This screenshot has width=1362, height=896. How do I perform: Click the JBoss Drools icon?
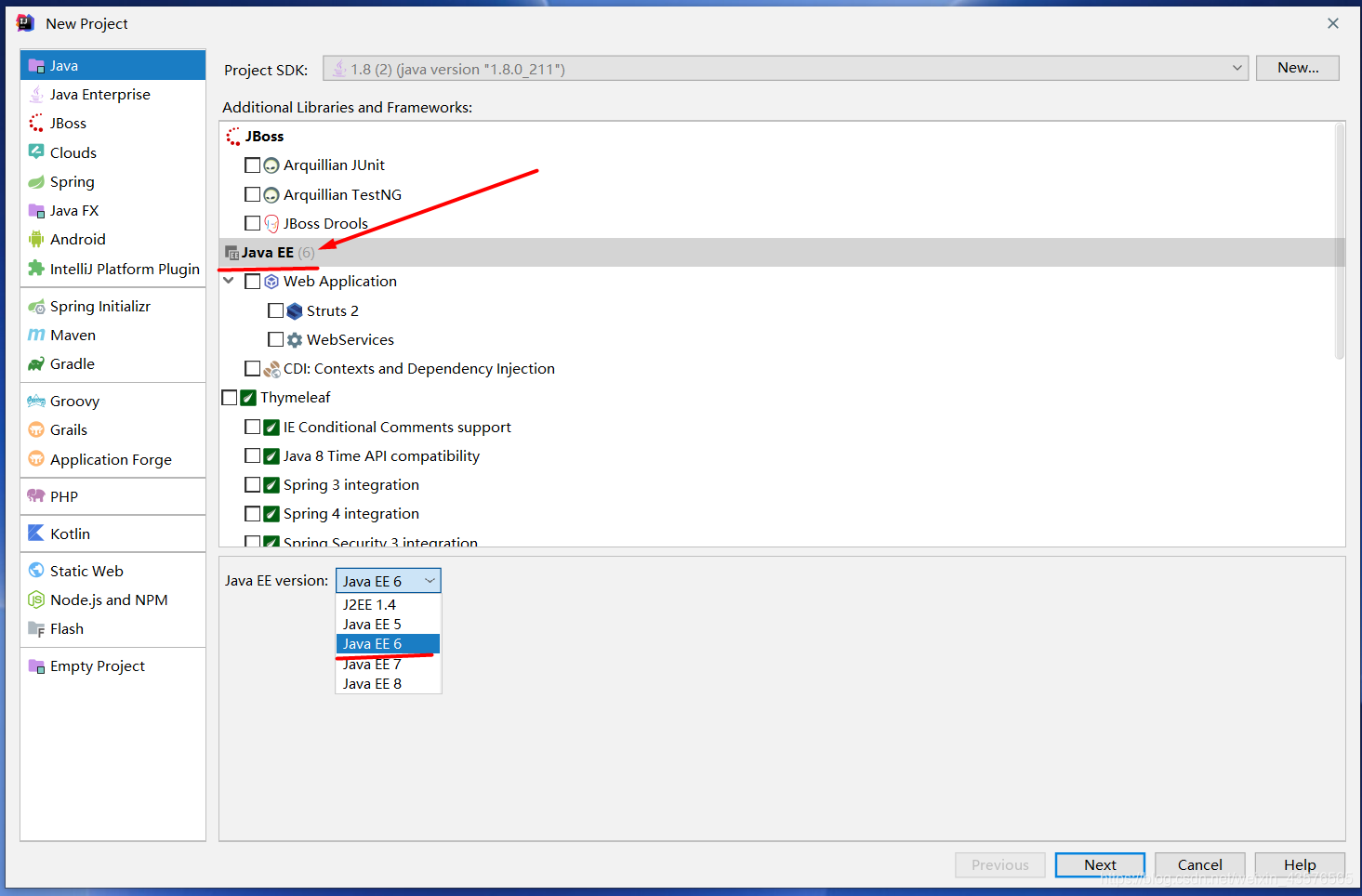[x=271, y=223]
